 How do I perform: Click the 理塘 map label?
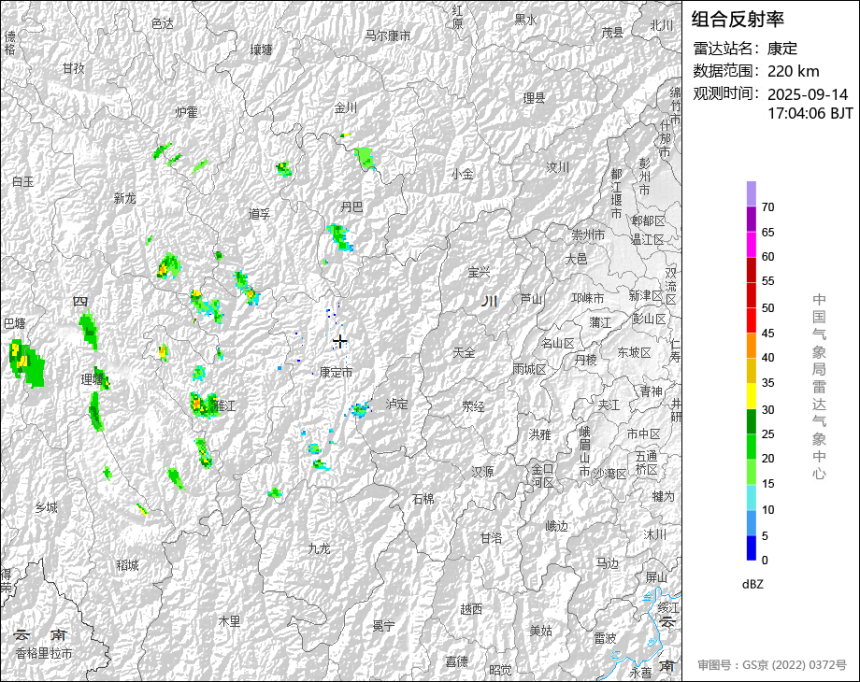coord(92,379)
